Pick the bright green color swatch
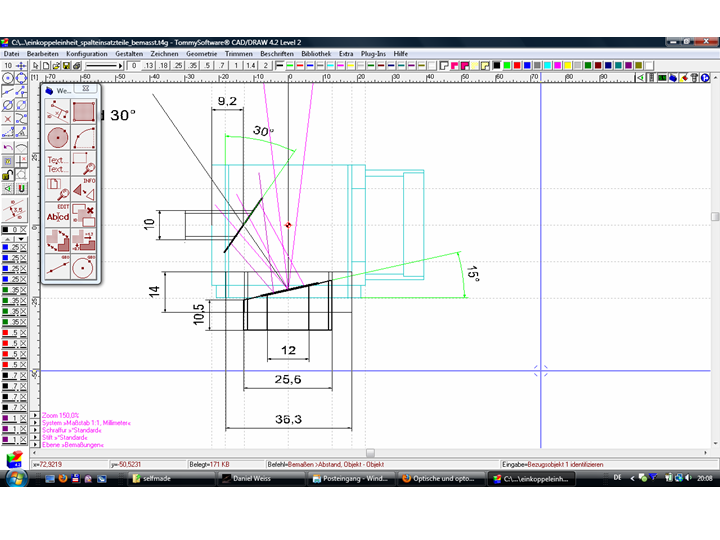This screenshot has height=540, width=720. coord(507,65)
